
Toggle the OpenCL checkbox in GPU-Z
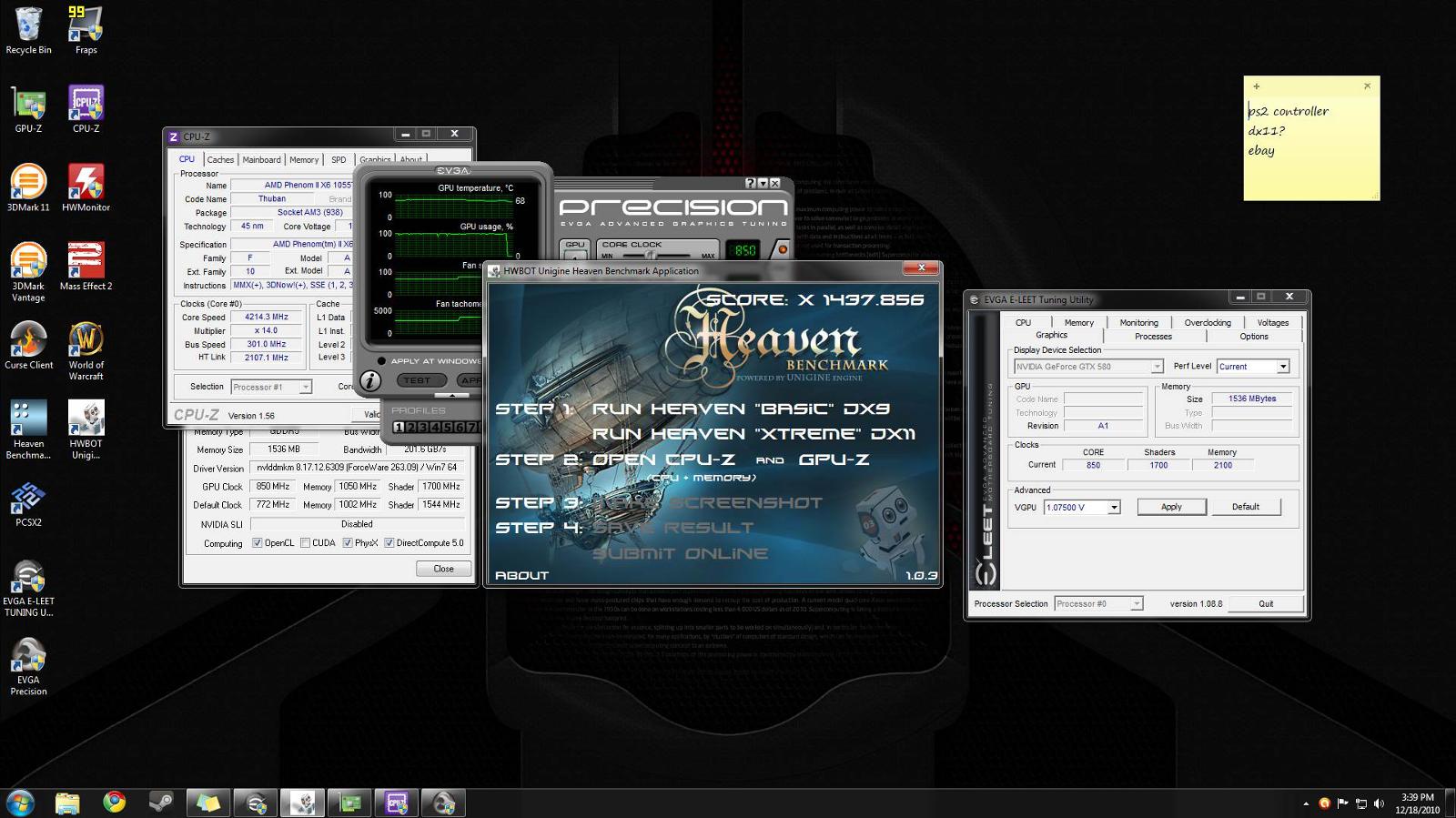point(258,543)
